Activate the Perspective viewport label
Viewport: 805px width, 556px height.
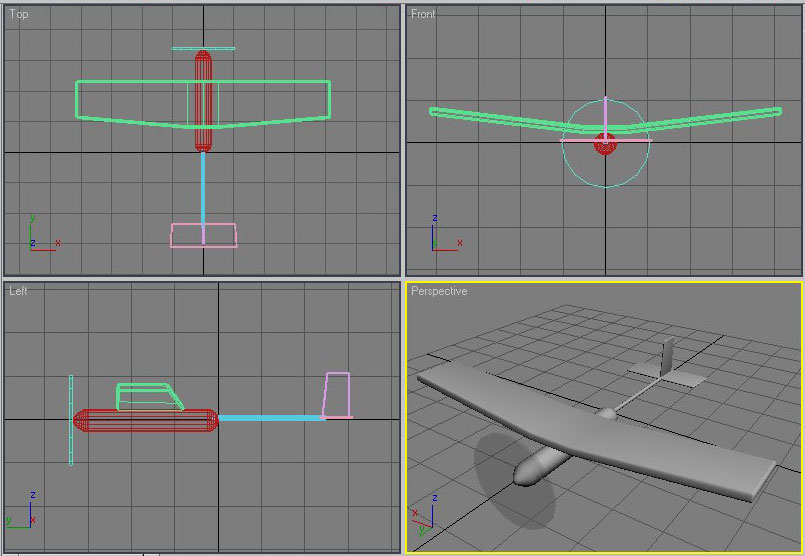click(438, 291)
